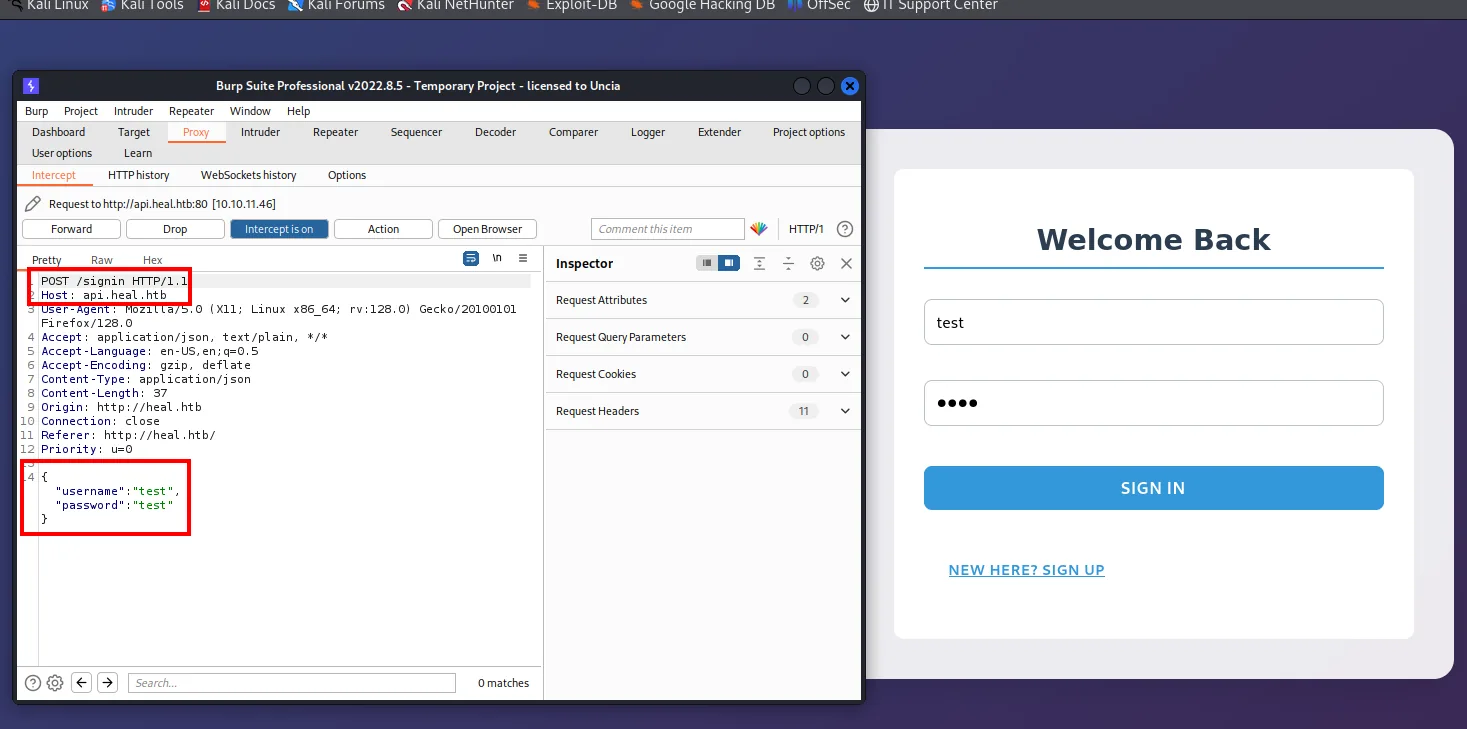Close the Inspector panel
Screen dimensions: 1467x729
tap(846, 263)
